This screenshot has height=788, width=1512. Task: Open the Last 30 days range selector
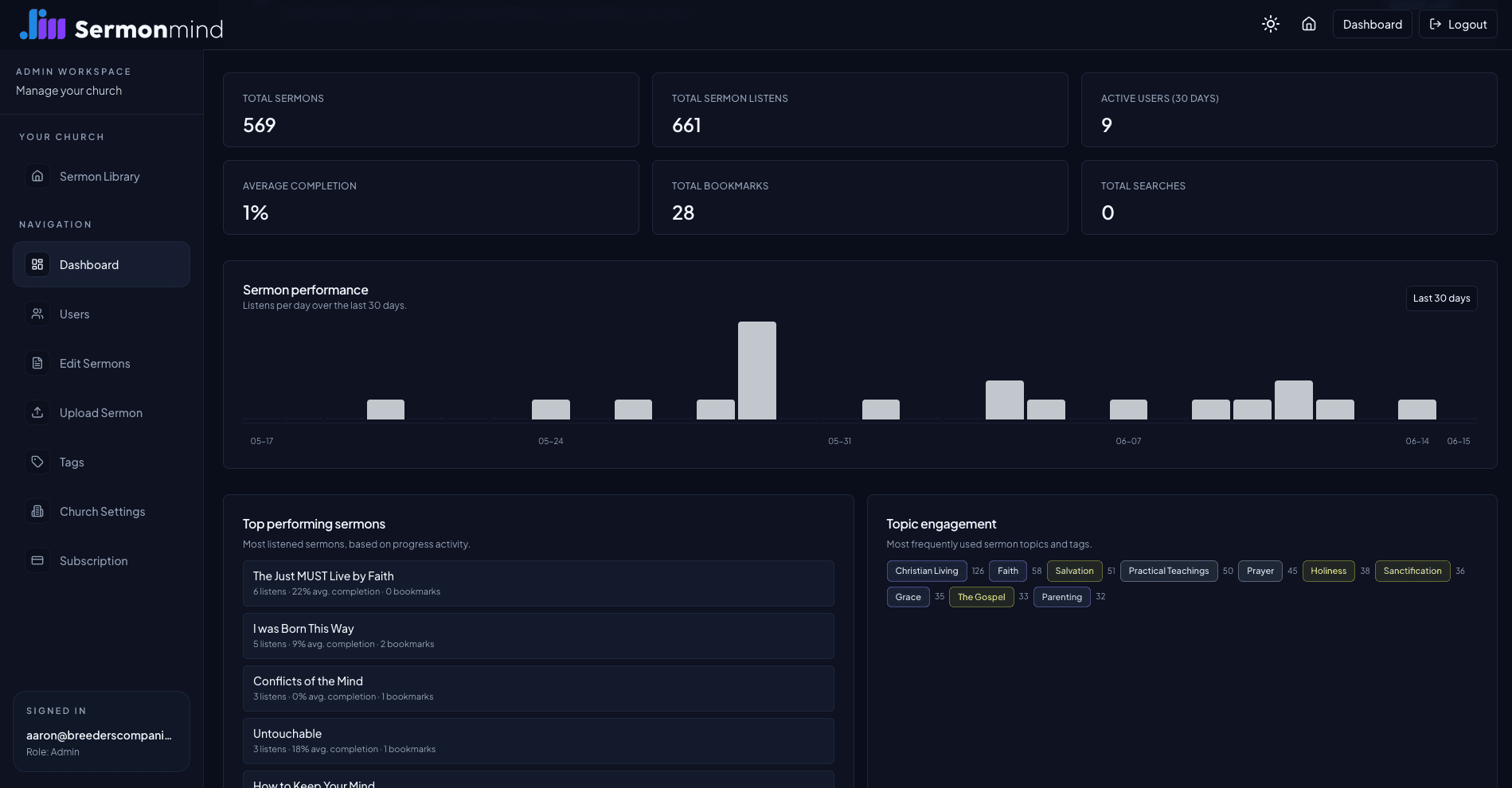[1441, 298]
